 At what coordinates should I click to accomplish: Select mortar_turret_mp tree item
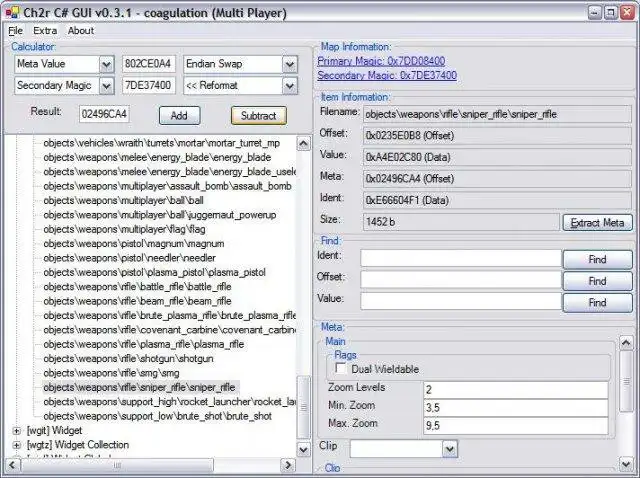pyautogui.click(x=162, y=143)
